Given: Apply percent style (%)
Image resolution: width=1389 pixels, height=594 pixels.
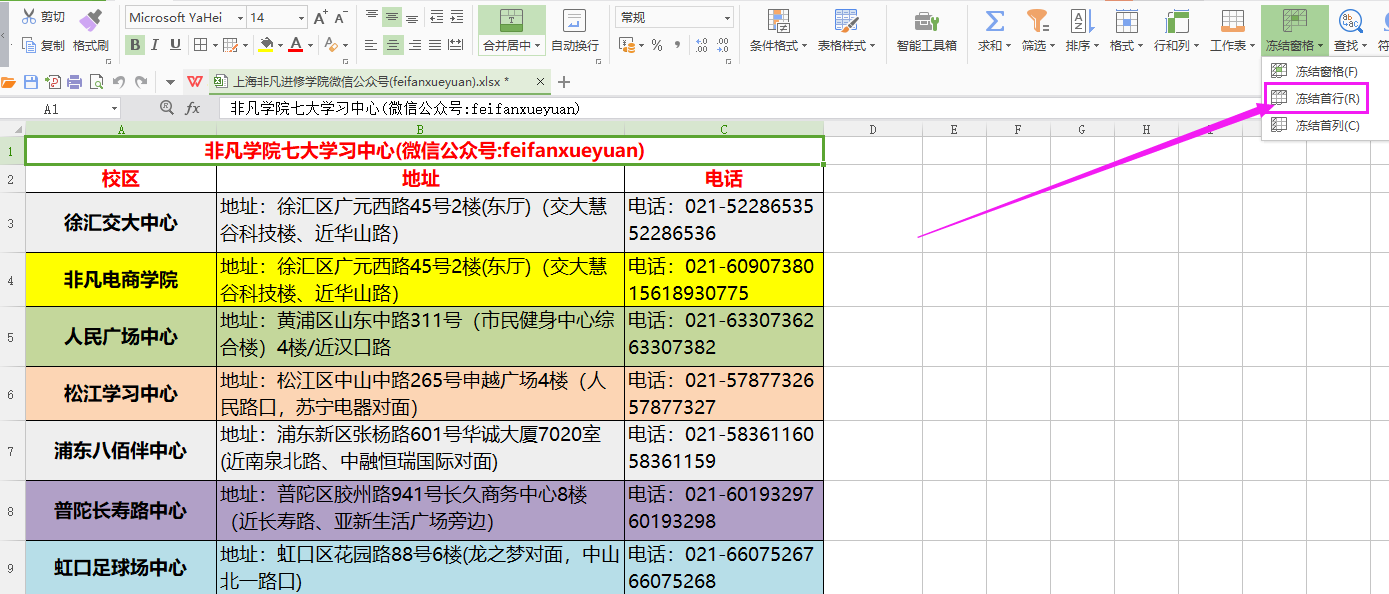Looking at the screenshot, I should tap(657, 45).
